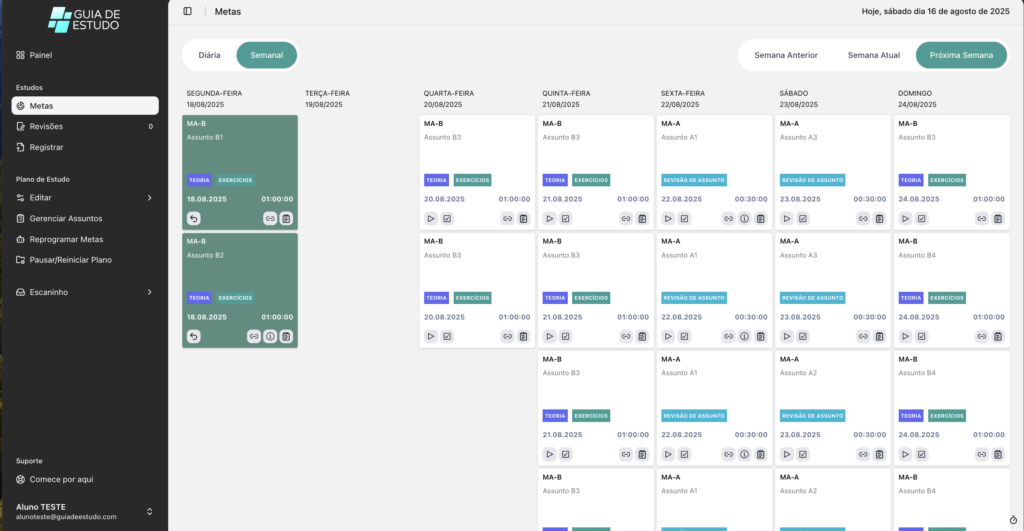Start the topmost quarta-feira Assunto B3 card

[431, 219]
